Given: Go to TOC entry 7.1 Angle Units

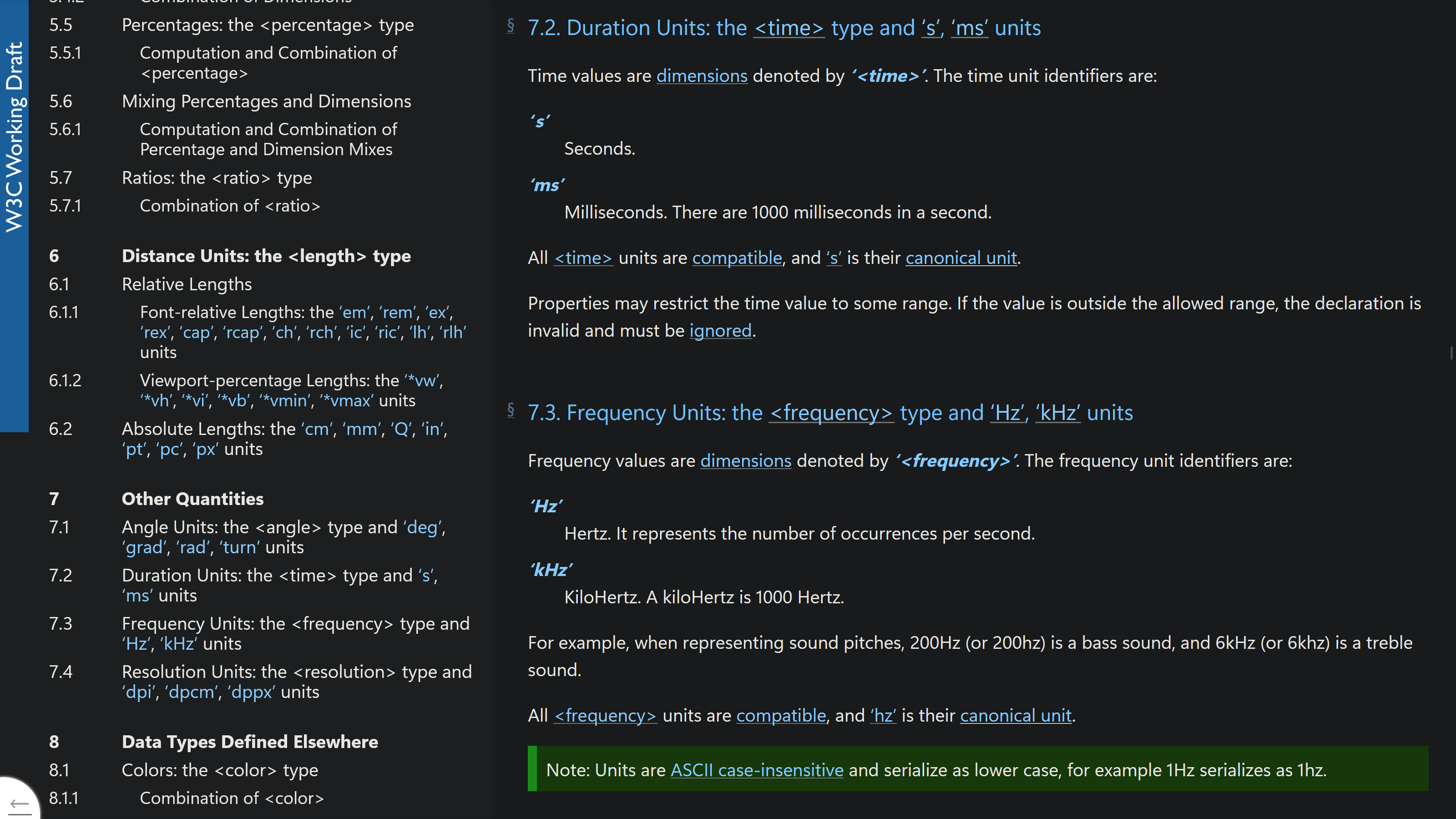Looking at the screenshot, I should tap(283, 537).
